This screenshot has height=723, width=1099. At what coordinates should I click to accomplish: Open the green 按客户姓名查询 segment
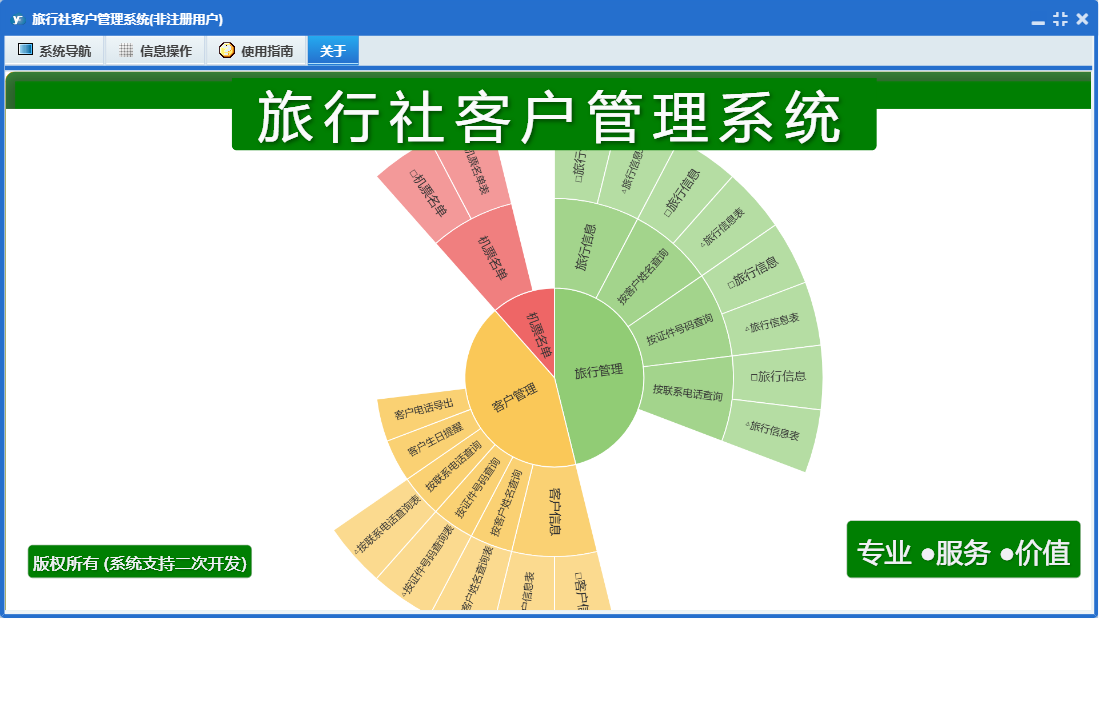click(643, 276)
